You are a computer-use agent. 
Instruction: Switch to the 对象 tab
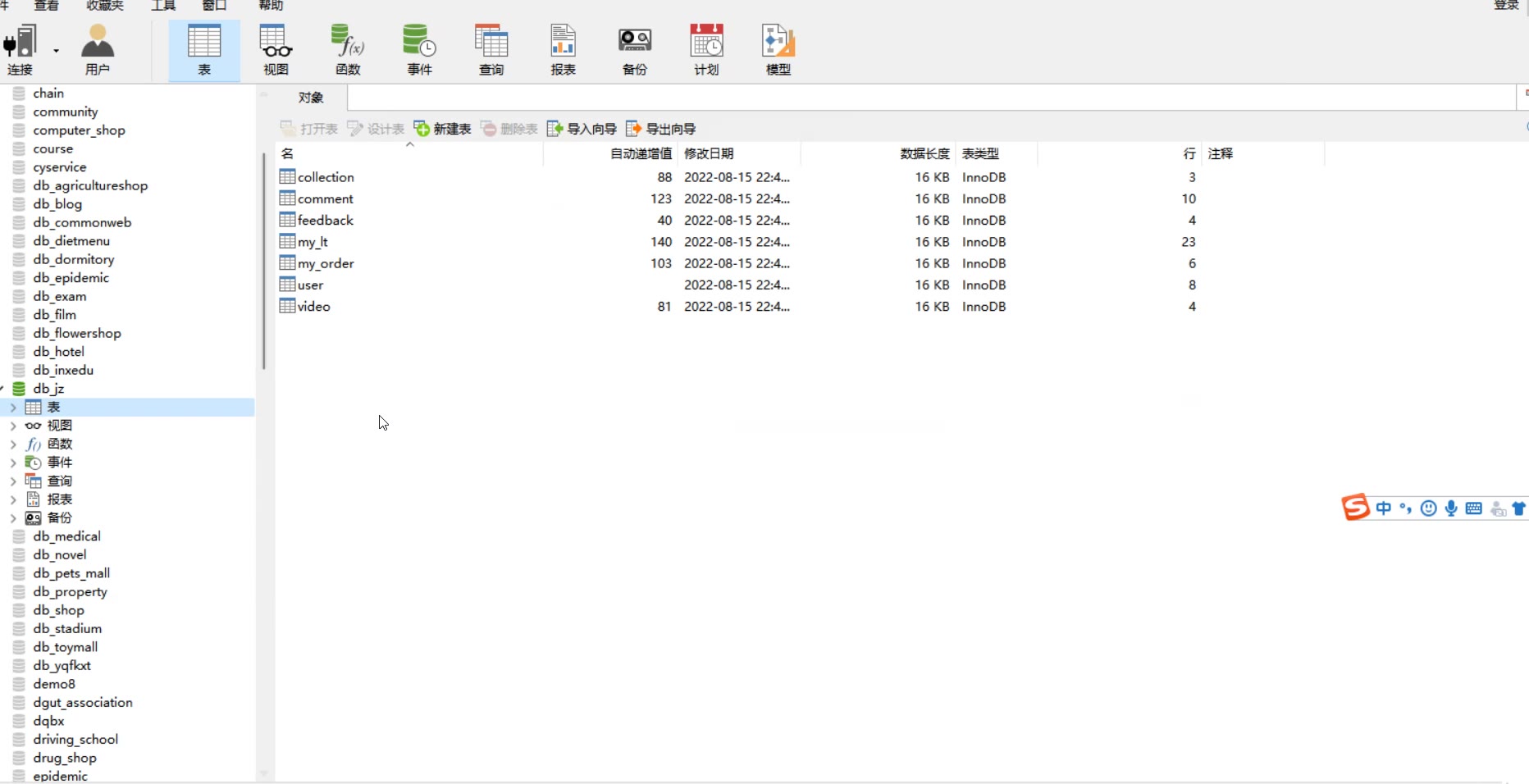[x=310, y=98]
